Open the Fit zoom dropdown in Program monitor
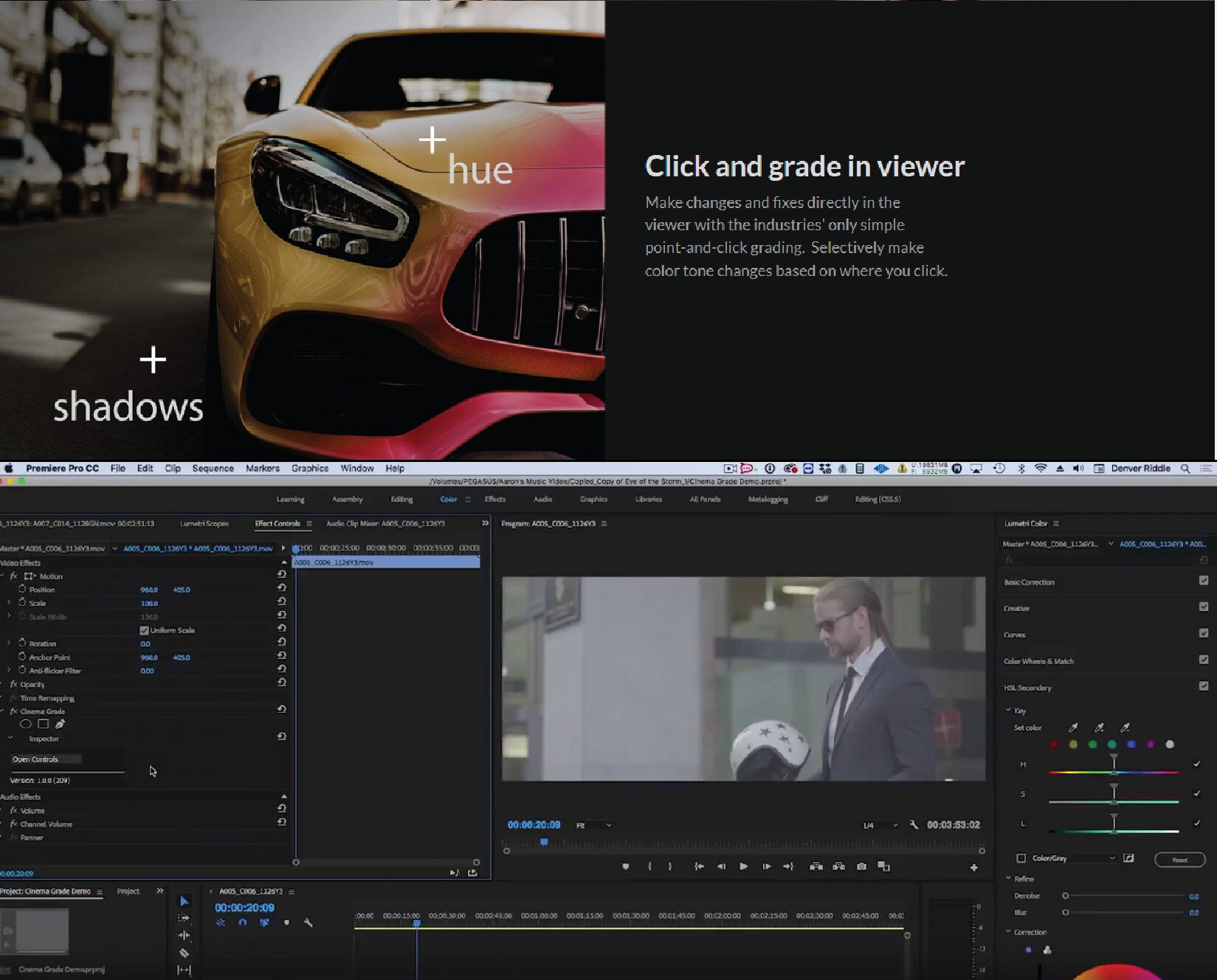 click(593, 824)
